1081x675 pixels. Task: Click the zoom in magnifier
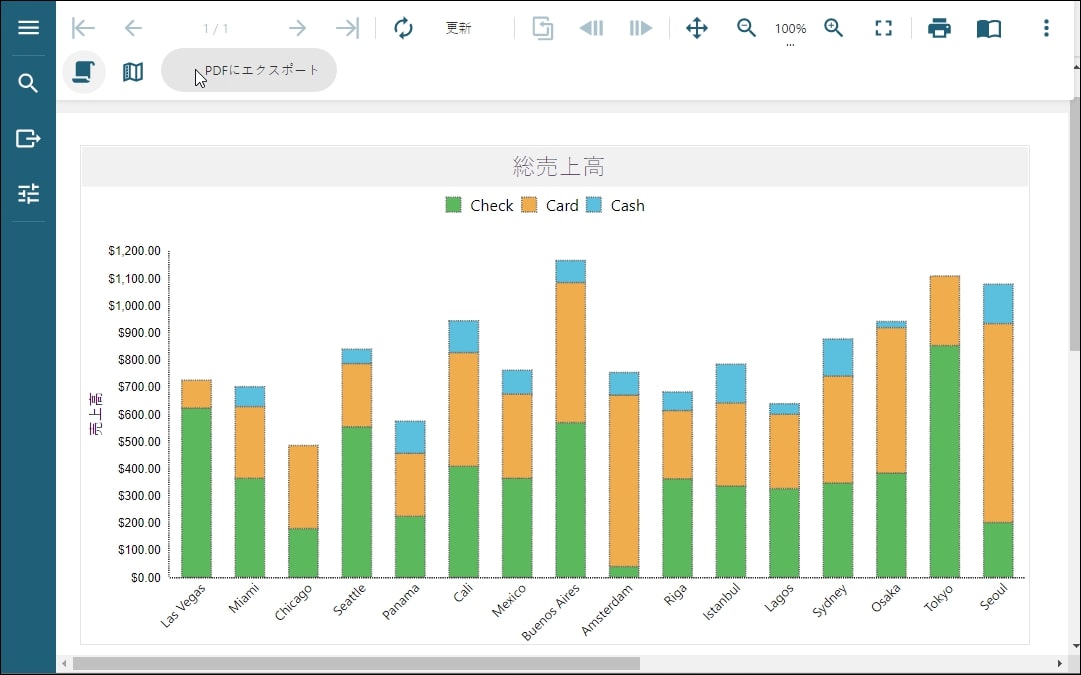(x=834, y=28)
